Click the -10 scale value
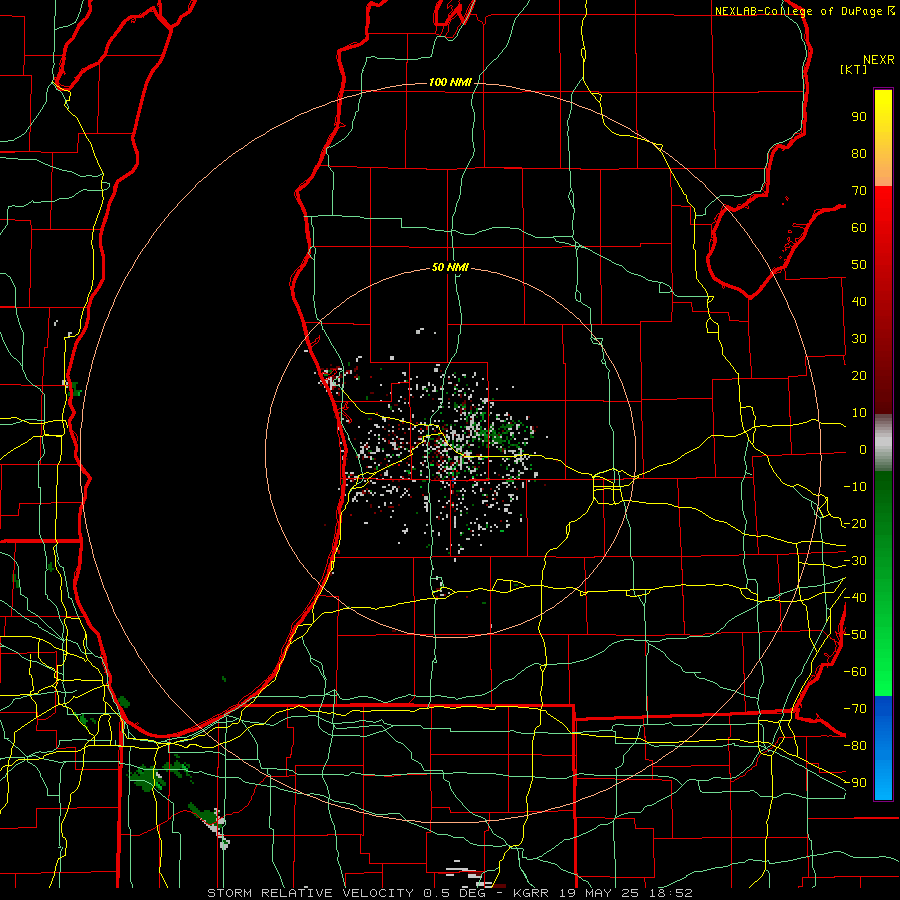 click(855, 487)
